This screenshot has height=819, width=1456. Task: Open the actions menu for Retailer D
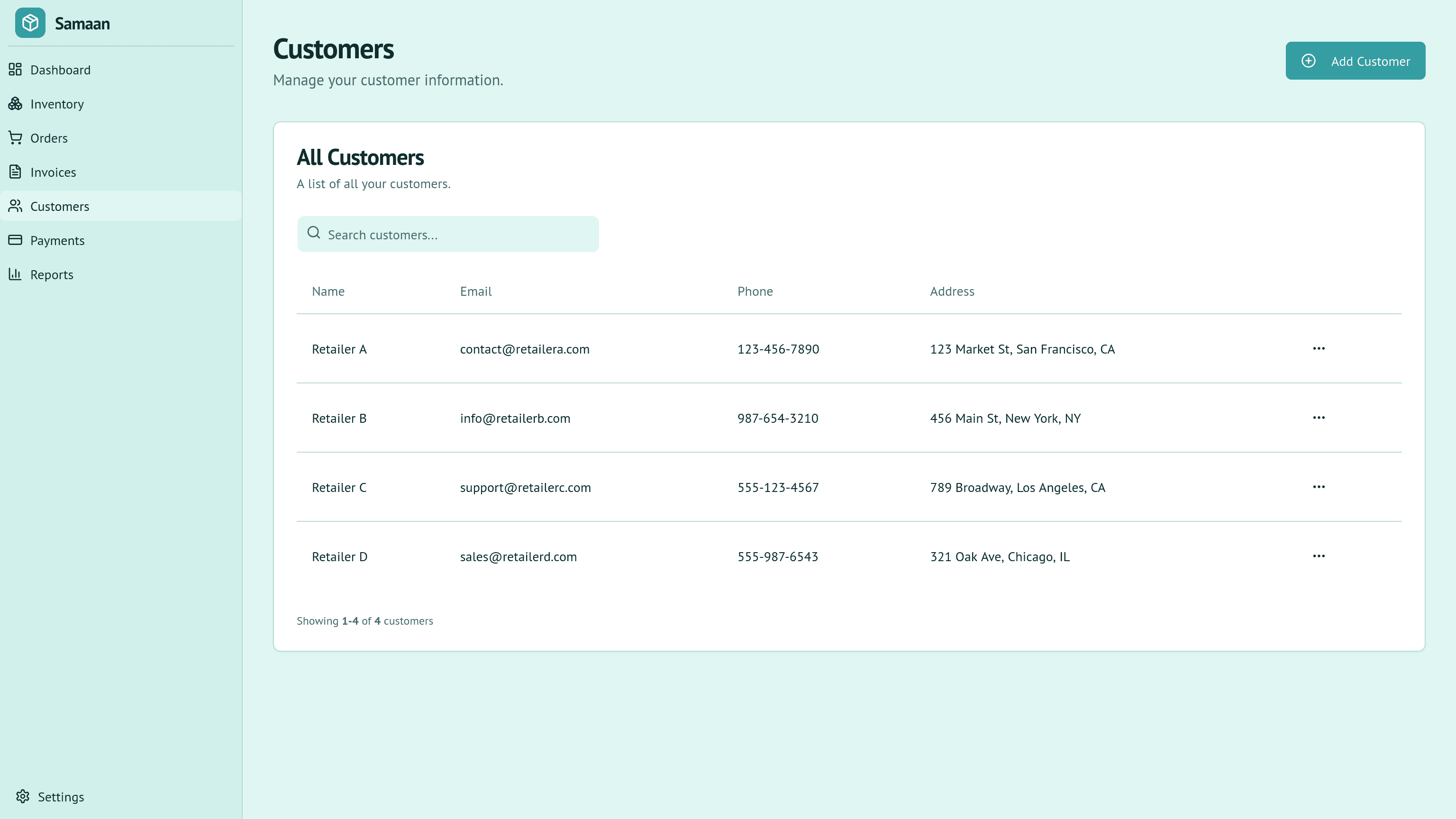coord(1319,555)
